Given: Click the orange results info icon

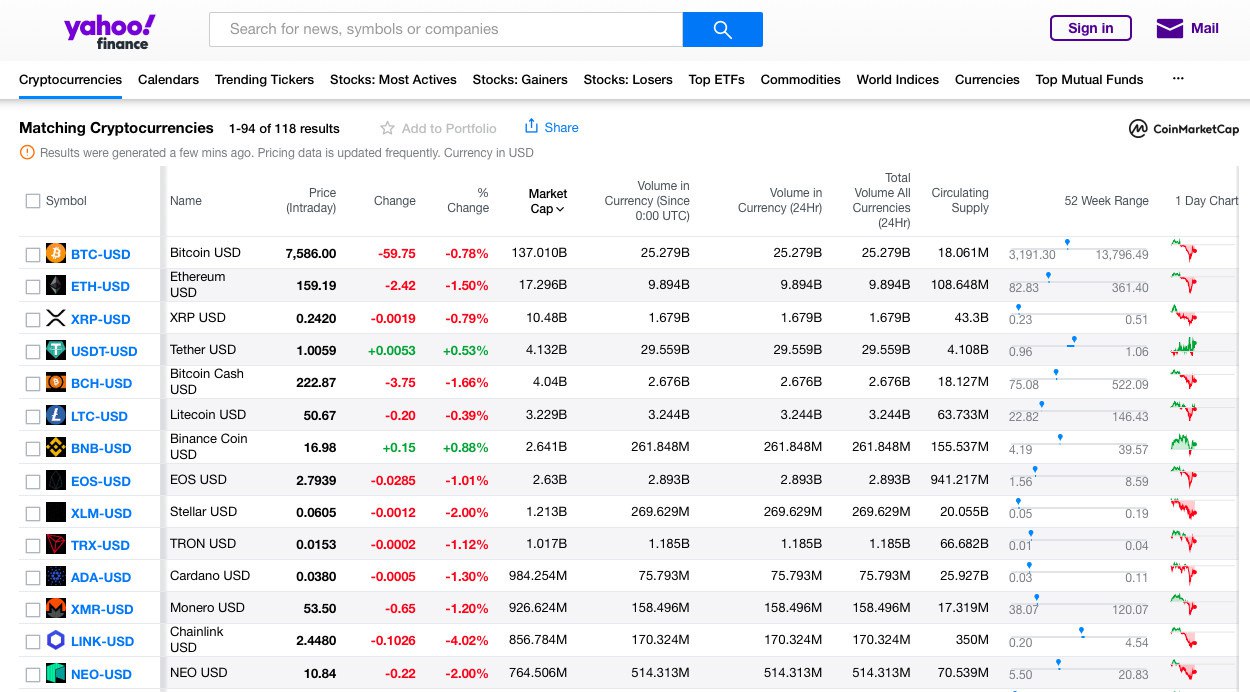Looking at the screenshot, I should 27,153.
